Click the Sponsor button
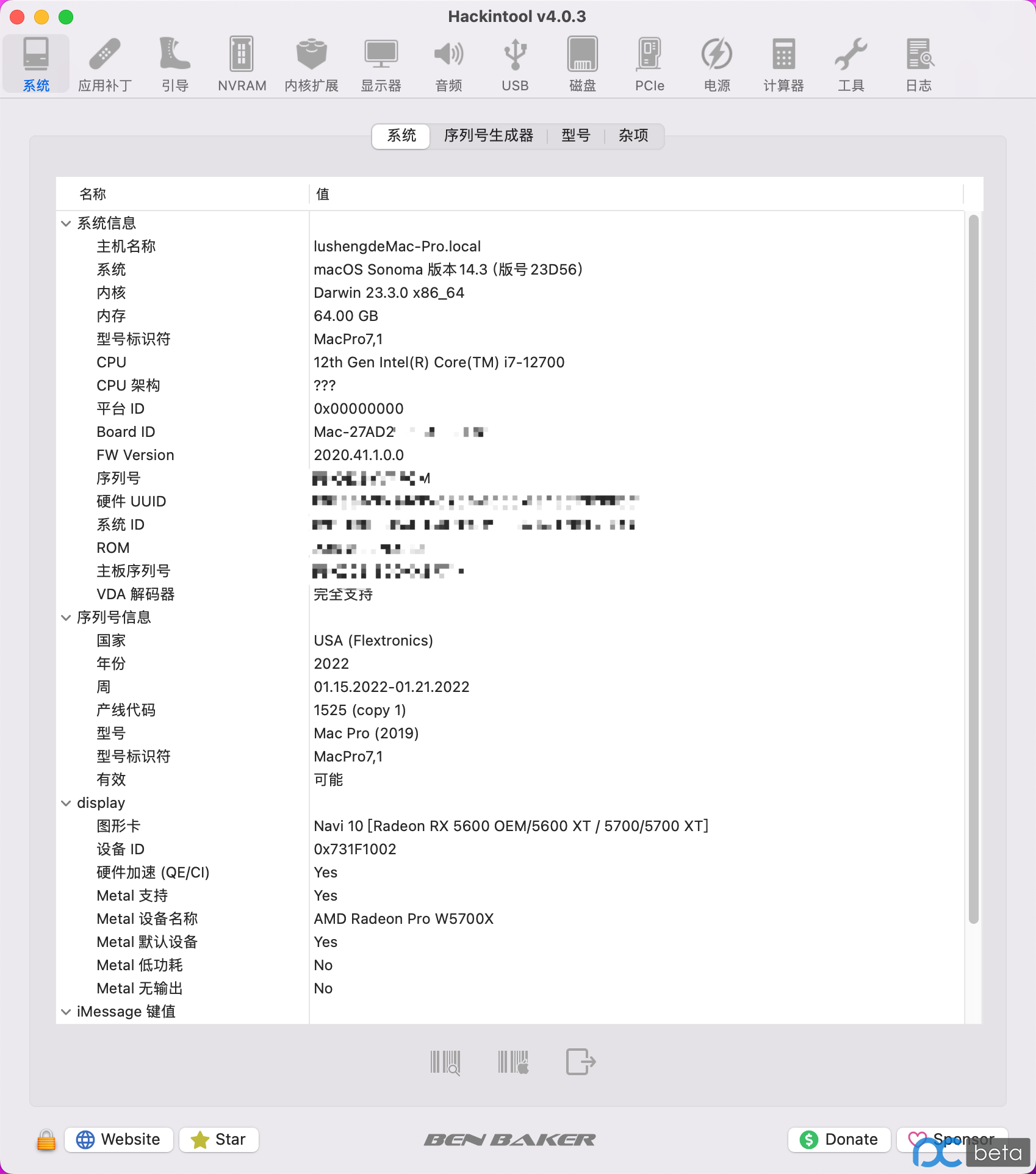Image resolution: width=1036 pixels, height=1174 pixels. point(952,1139)
